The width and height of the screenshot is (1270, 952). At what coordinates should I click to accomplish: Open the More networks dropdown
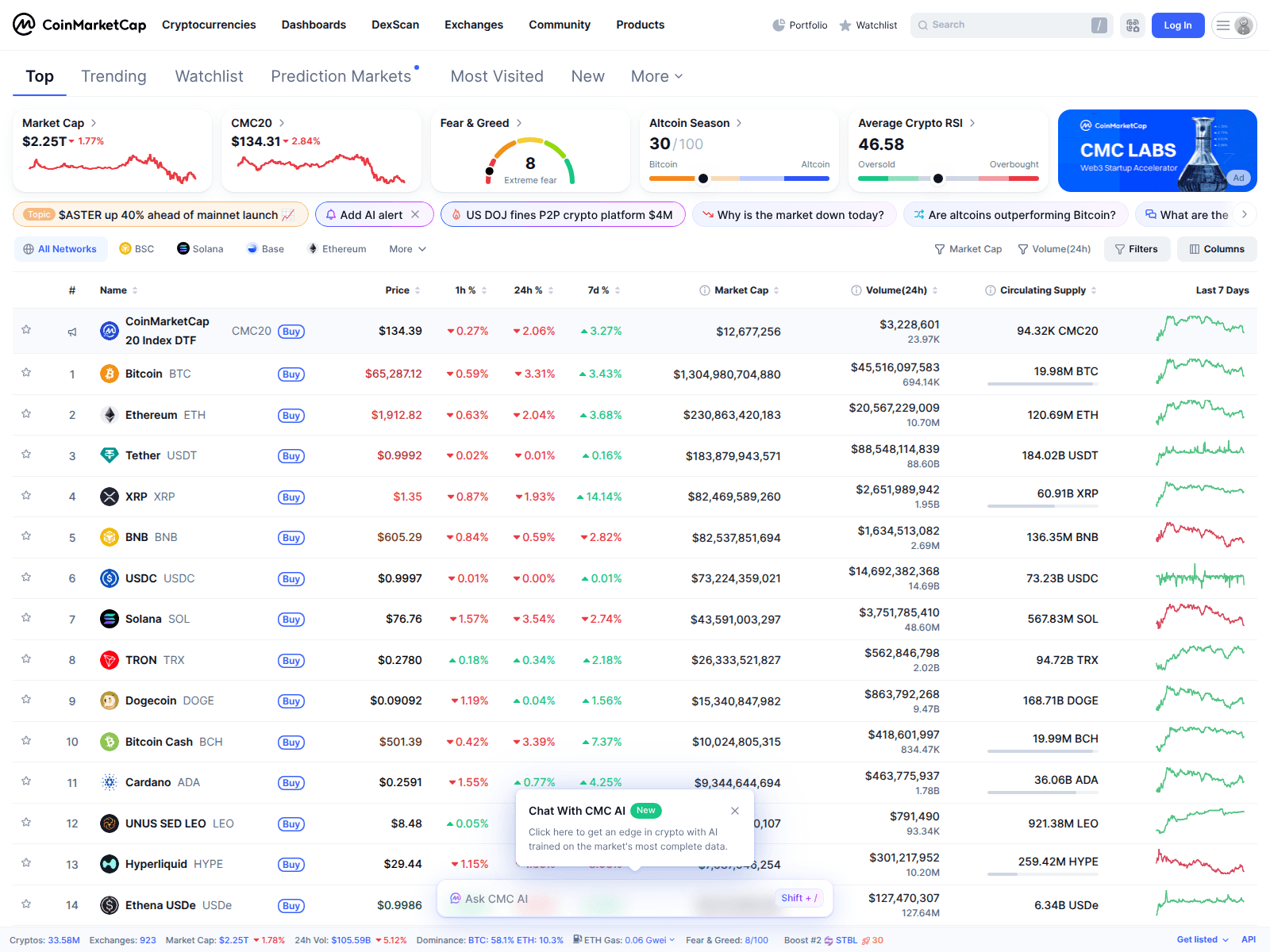coord(406,248)
